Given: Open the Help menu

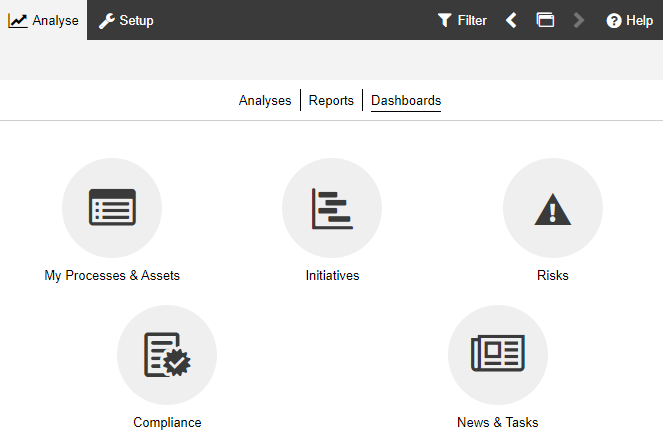Looking at the screenshot, I should 629,20.
